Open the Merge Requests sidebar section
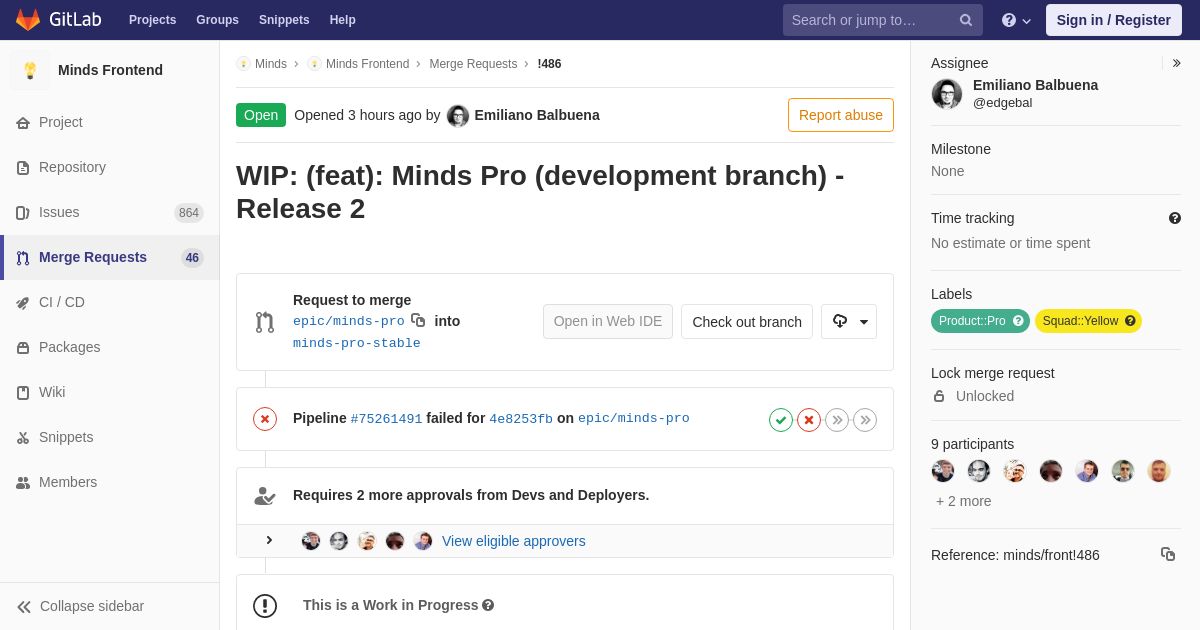The image size is (1200, 630). [x=110, y=257]
